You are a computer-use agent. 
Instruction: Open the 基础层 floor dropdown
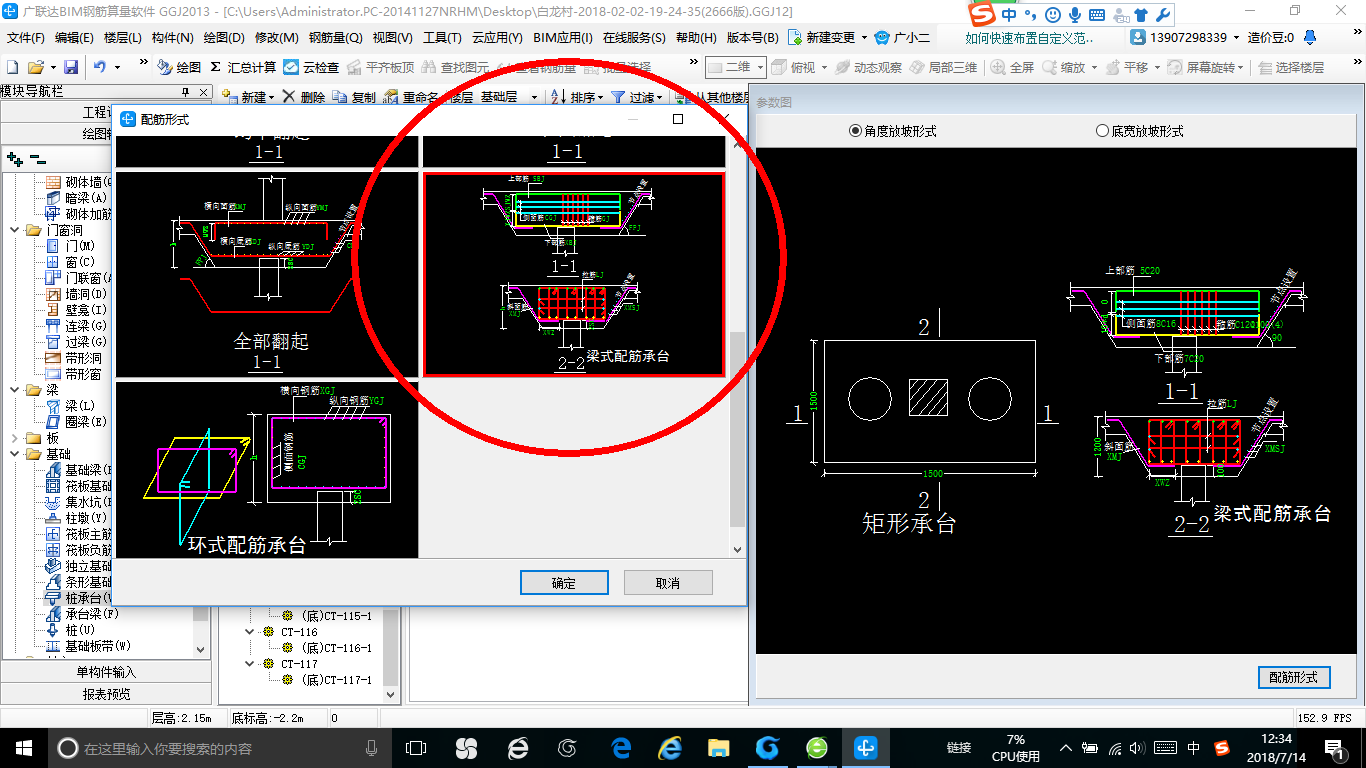534,97
